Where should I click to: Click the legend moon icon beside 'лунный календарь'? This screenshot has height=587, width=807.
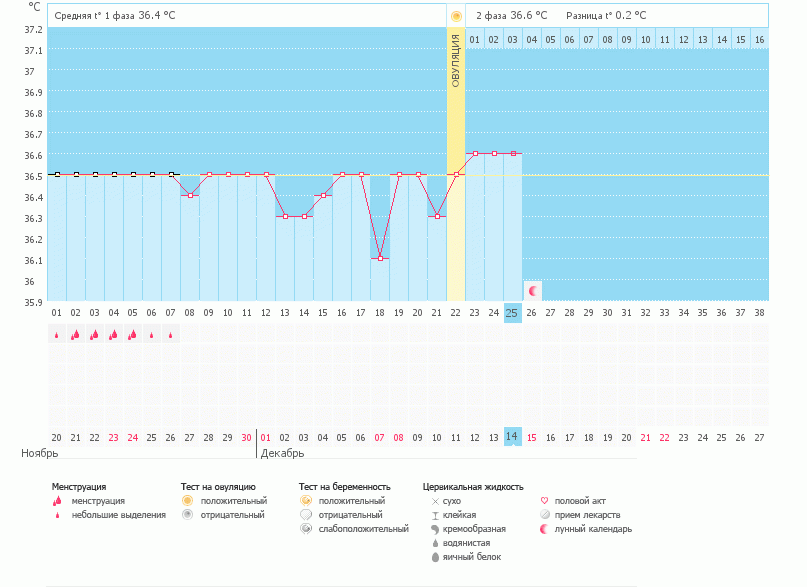[544, 529]
